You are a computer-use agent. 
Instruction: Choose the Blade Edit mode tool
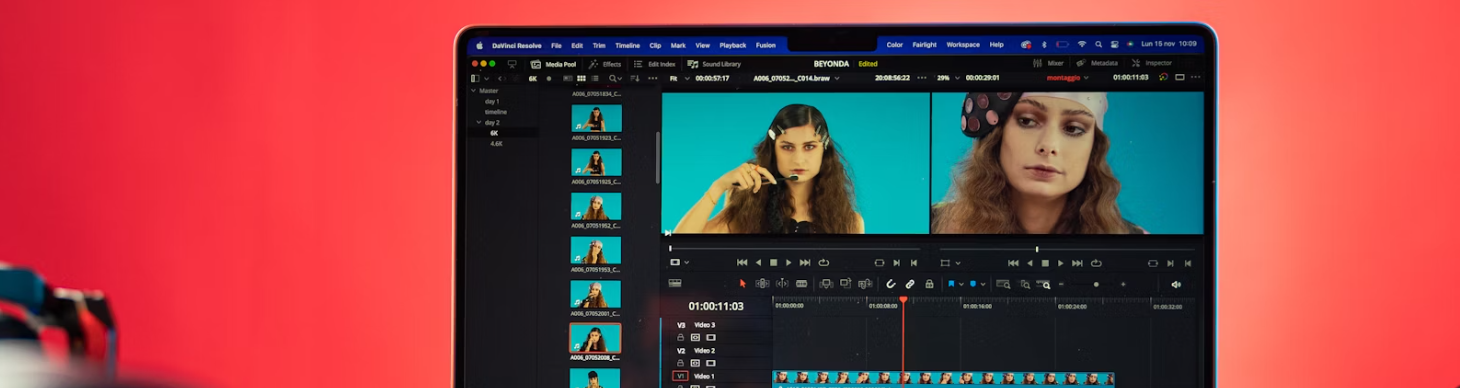coord(802,284)
